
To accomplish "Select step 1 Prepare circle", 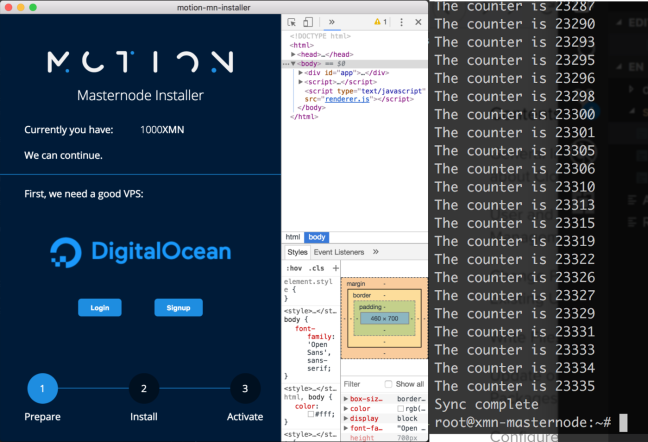I will click(x=43, y=388).
